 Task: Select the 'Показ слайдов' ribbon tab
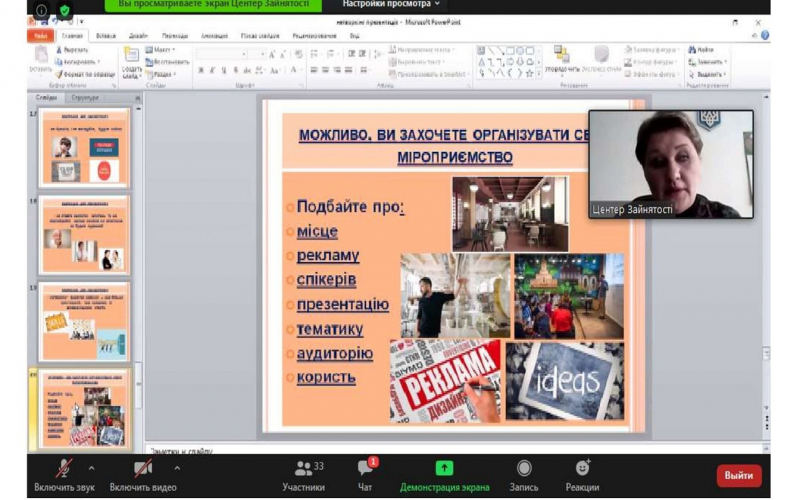pyautogui.click(x=260, y=36)
